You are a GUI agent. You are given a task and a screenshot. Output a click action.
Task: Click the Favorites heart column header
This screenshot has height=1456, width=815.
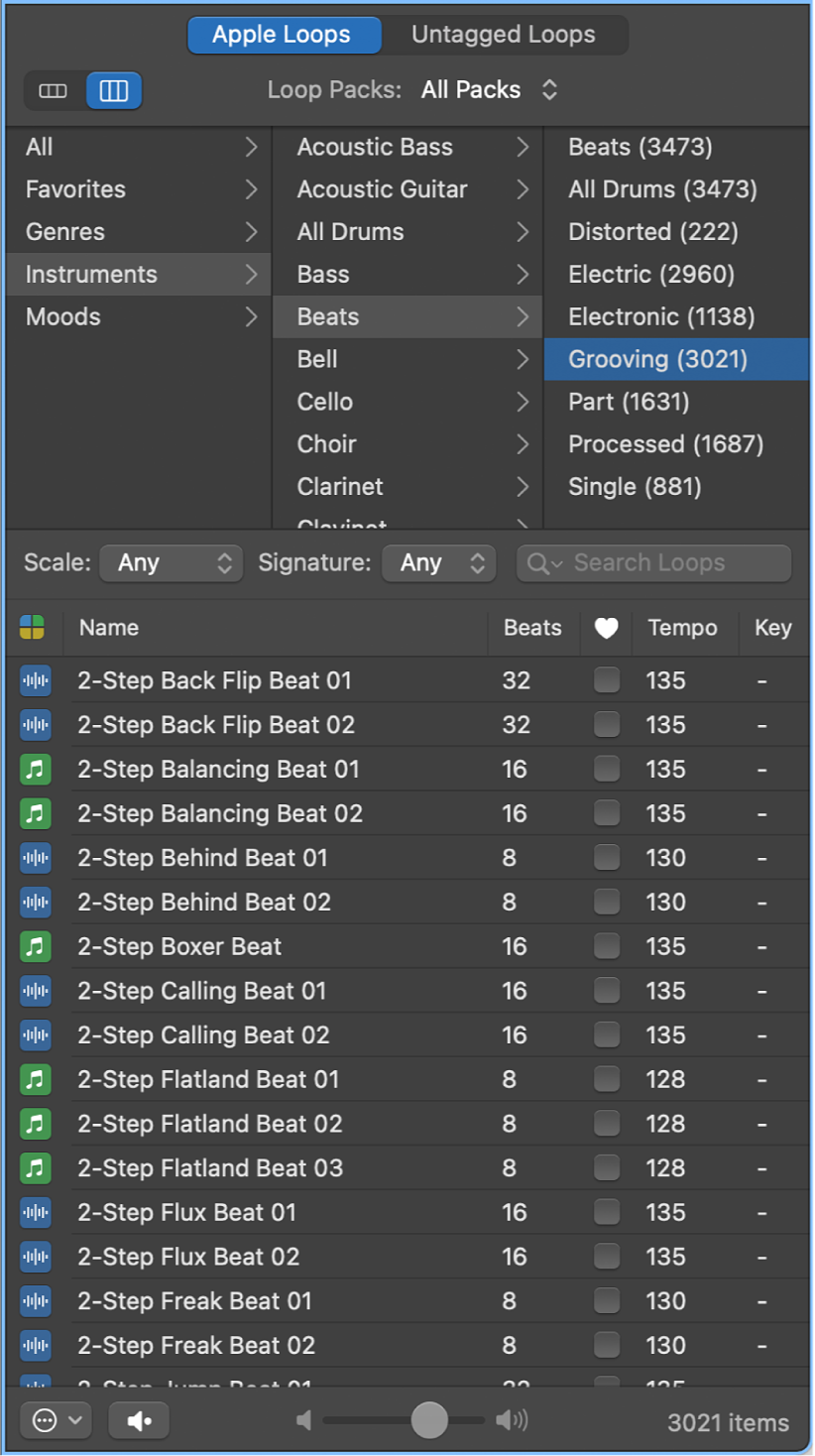[x=606, y=628]
